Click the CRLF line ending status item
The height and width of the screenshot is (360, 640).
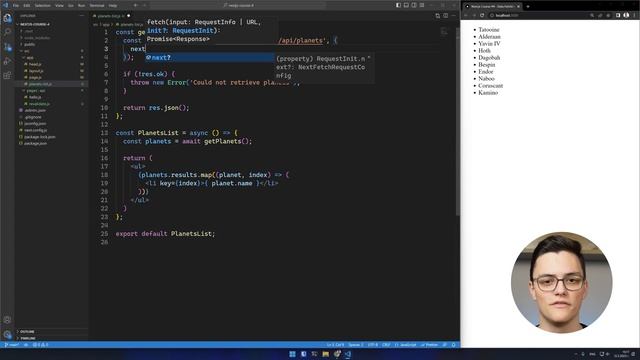tap(386, 345)
